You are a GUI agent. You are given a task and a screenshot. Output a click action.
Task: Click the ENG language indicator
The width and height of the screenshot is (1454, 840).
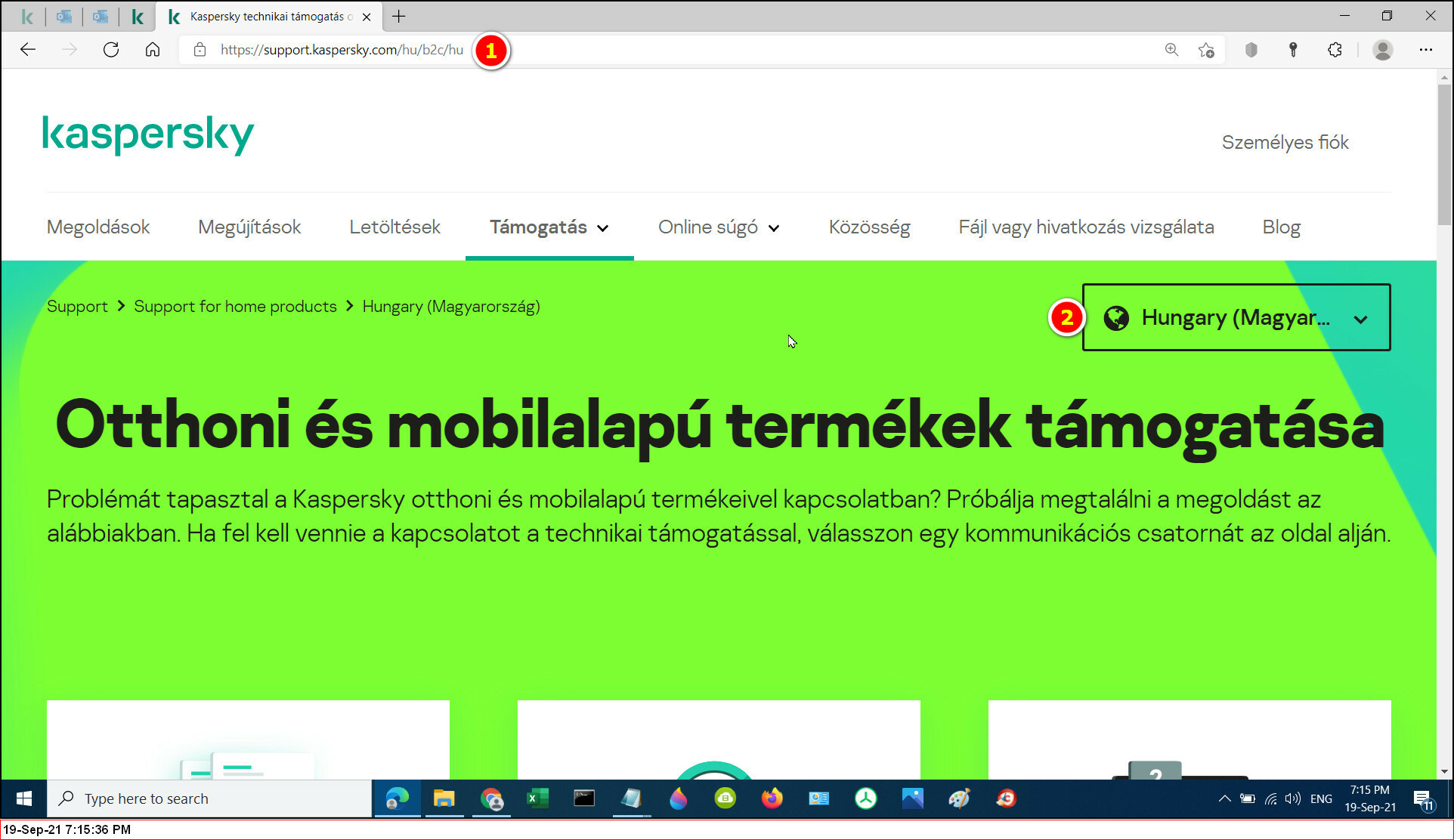[1321, 798]
